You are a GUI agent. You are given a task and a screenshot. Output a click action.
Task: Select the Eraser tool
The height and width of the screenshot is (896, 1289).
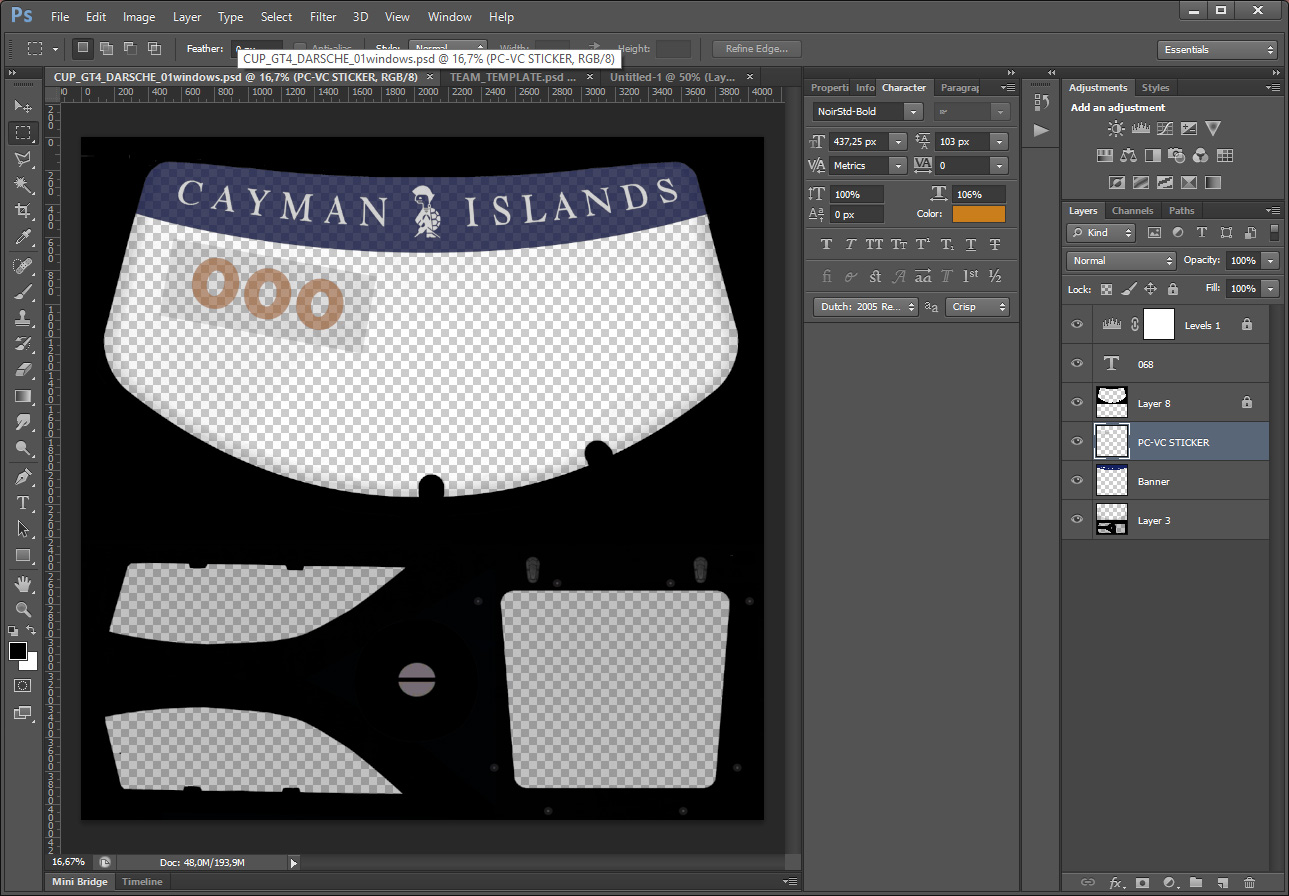click(22, 370)
